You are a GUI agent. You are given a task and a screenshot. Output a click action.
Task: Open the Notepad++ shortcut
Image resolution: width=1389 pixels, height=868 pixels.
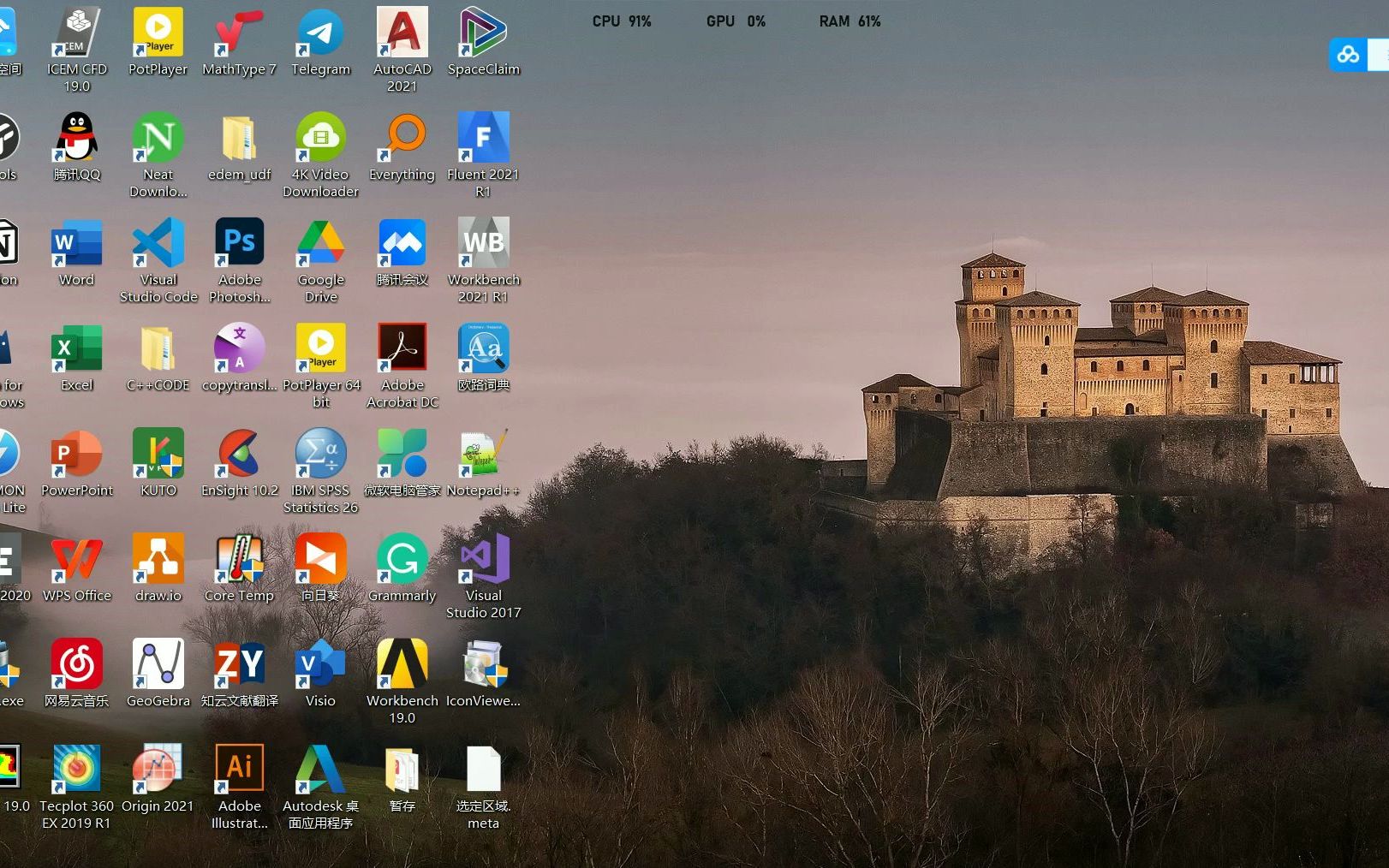click(484, 462)
